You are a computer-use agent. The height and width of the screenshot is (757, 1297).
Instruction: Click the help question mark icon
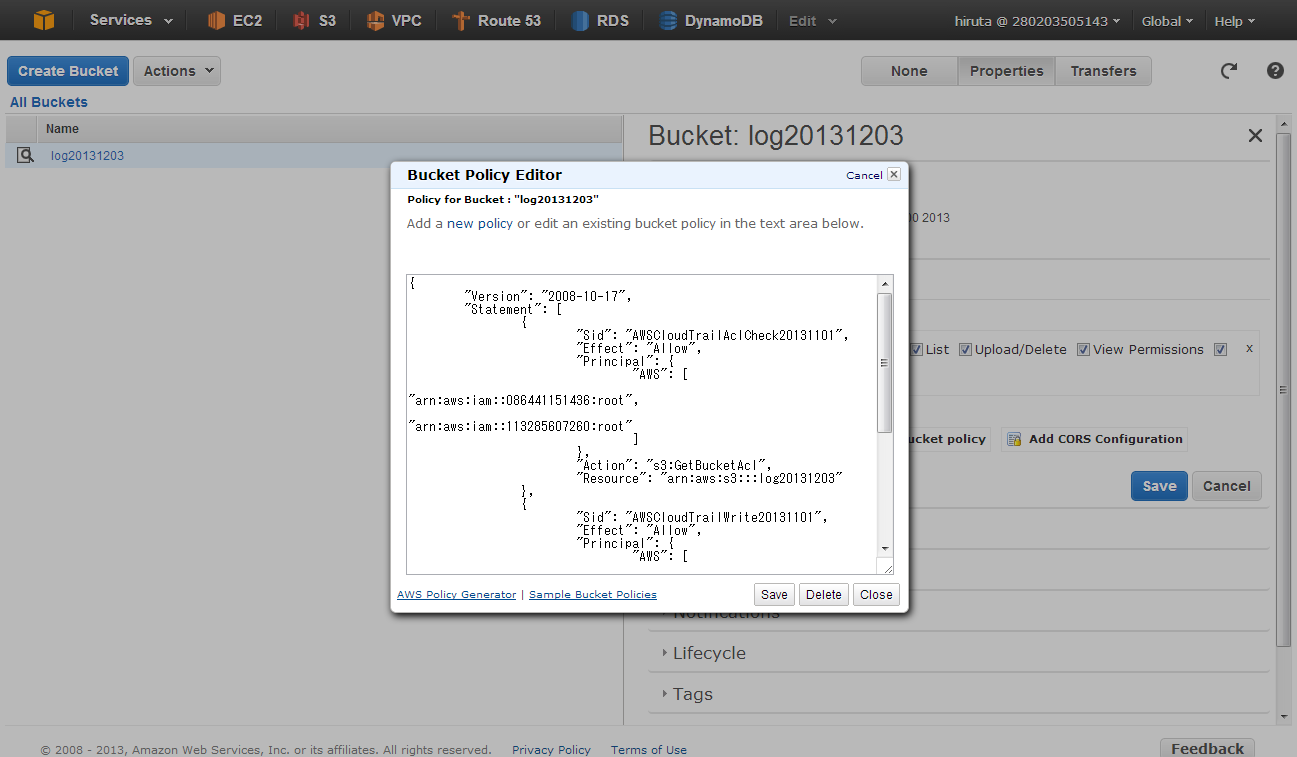click(1275, 71)
